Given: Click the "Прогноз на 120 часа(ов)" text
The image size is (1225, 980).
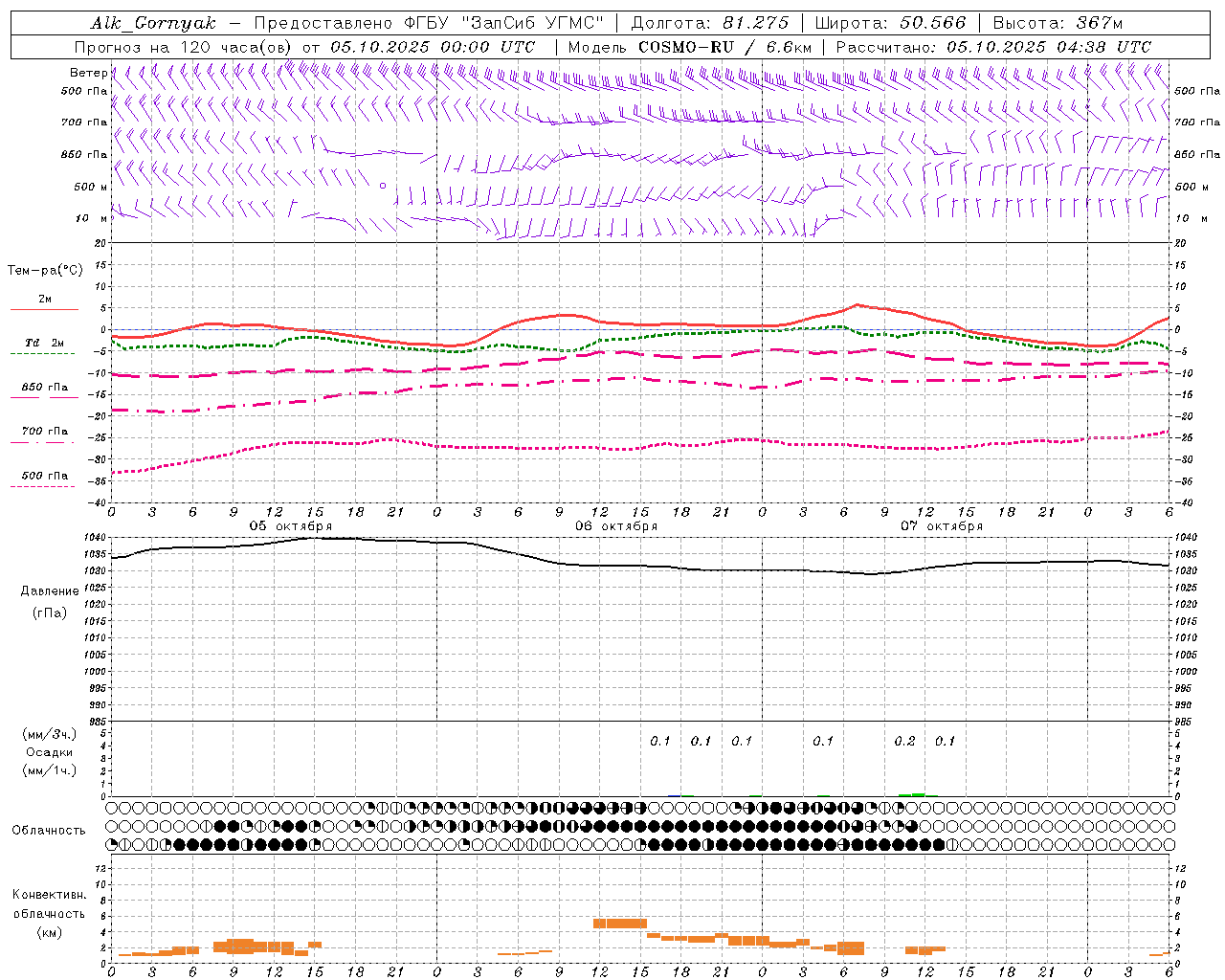Looking at the screenshot, I should (183, 47).
